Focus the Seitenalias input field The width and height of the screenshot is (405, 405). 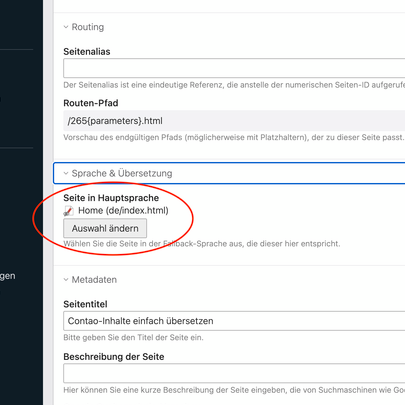pyautogui.click(x=234, y=68)
